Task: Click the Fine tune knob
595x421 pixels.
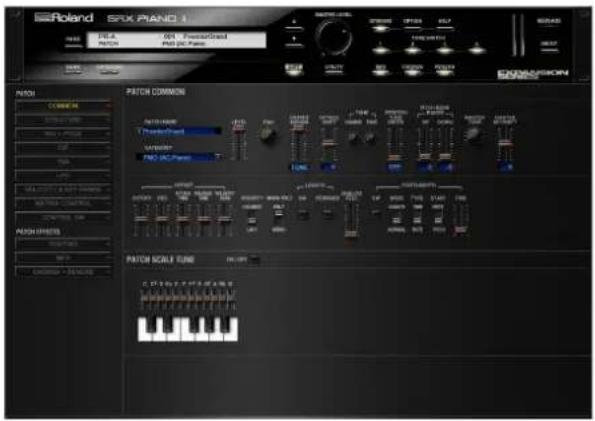Action: click(371, 137)
